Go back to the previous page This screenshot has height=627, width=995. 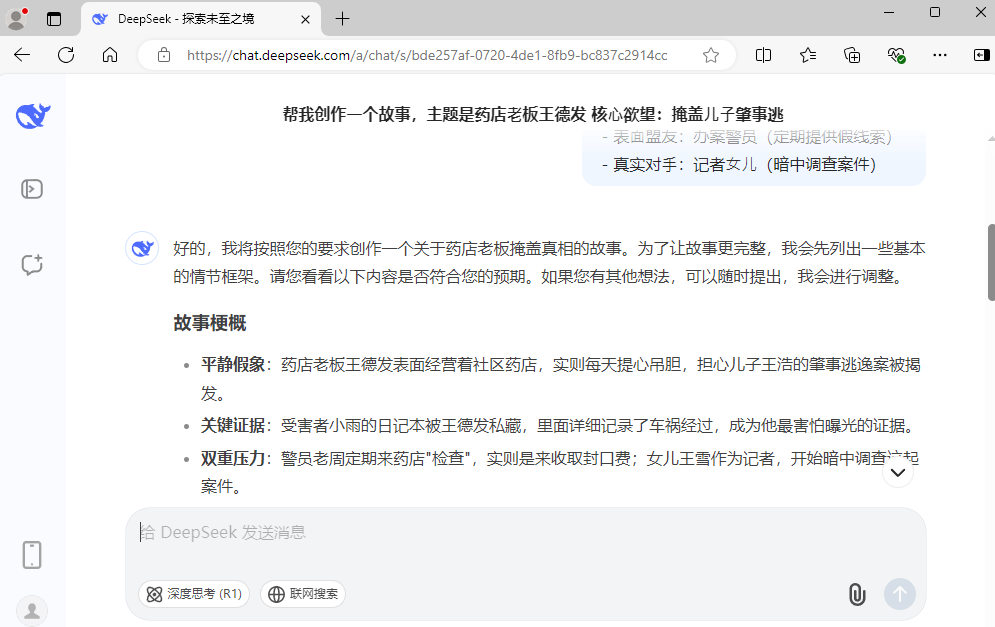(x=22, y=56)
